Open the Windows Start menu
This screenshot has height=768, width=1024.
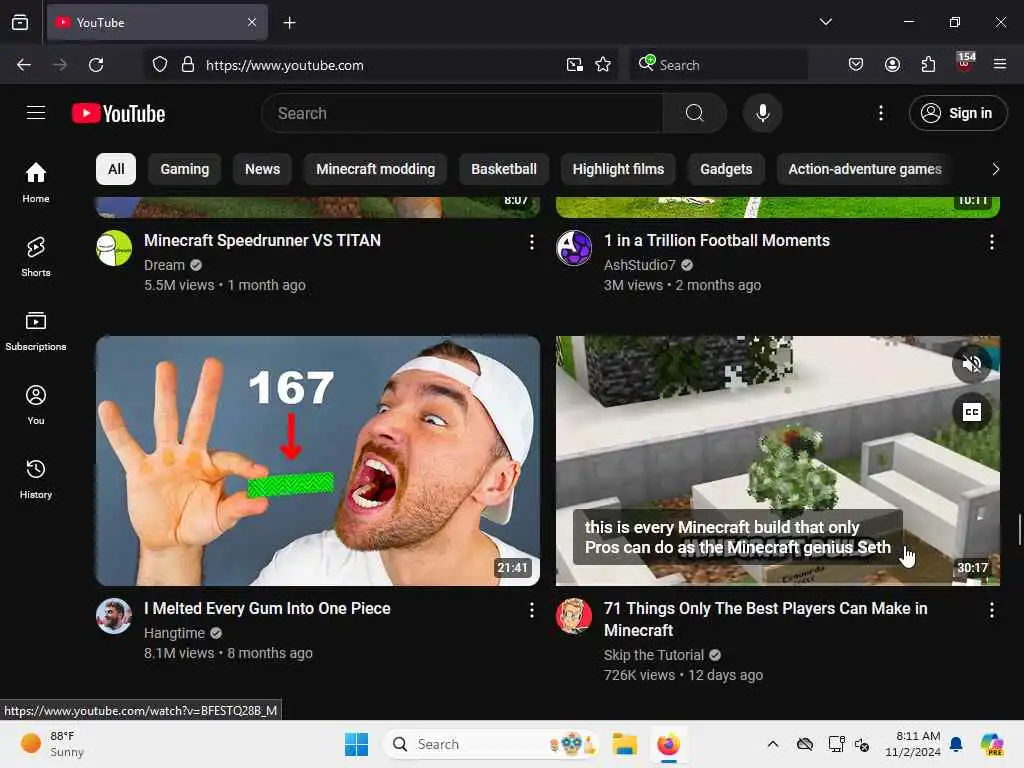click(357, 744)
